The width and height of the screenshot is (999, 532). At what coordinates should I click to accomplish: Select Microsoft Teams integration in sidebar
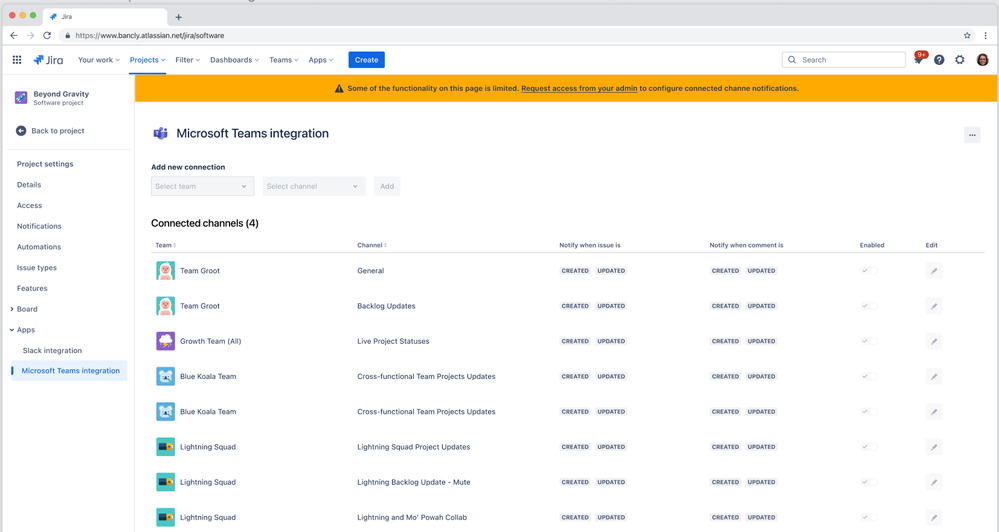[69, 371]
